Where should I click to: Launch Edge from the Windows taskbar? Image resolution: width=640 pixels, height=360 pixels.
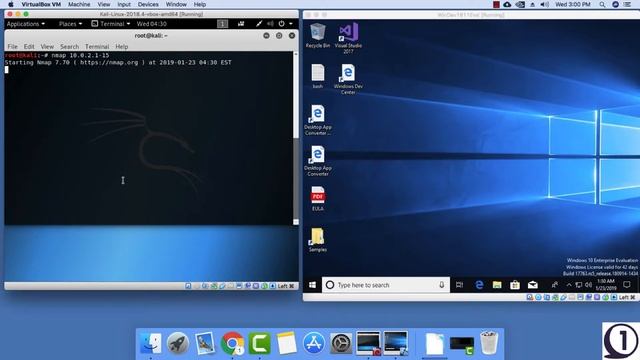[479, 285]
